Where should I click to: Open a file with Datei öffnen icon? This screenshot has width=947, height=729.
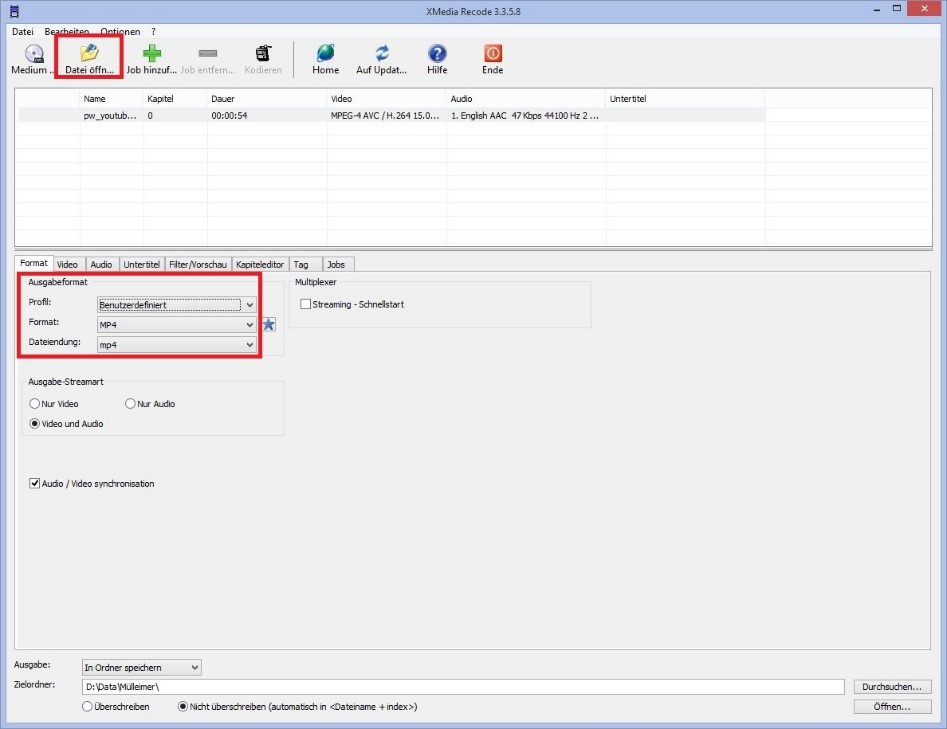pos(90,54)
